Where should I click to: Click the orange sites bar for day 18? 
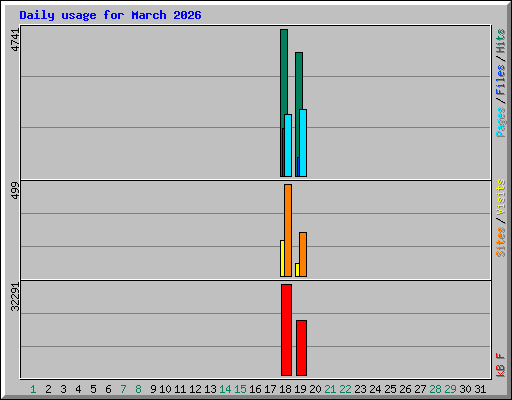(288, 230)
